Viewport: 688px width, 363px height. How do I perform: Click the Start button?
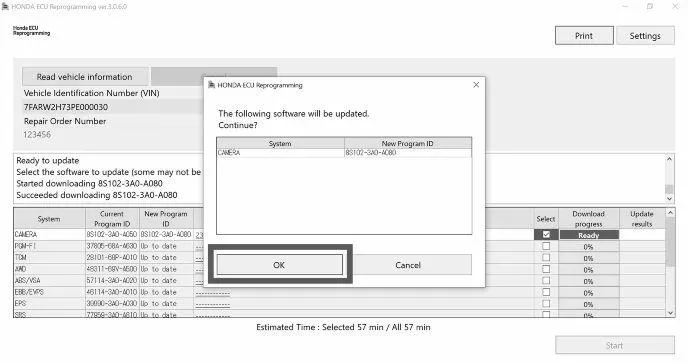pos(615,345)
